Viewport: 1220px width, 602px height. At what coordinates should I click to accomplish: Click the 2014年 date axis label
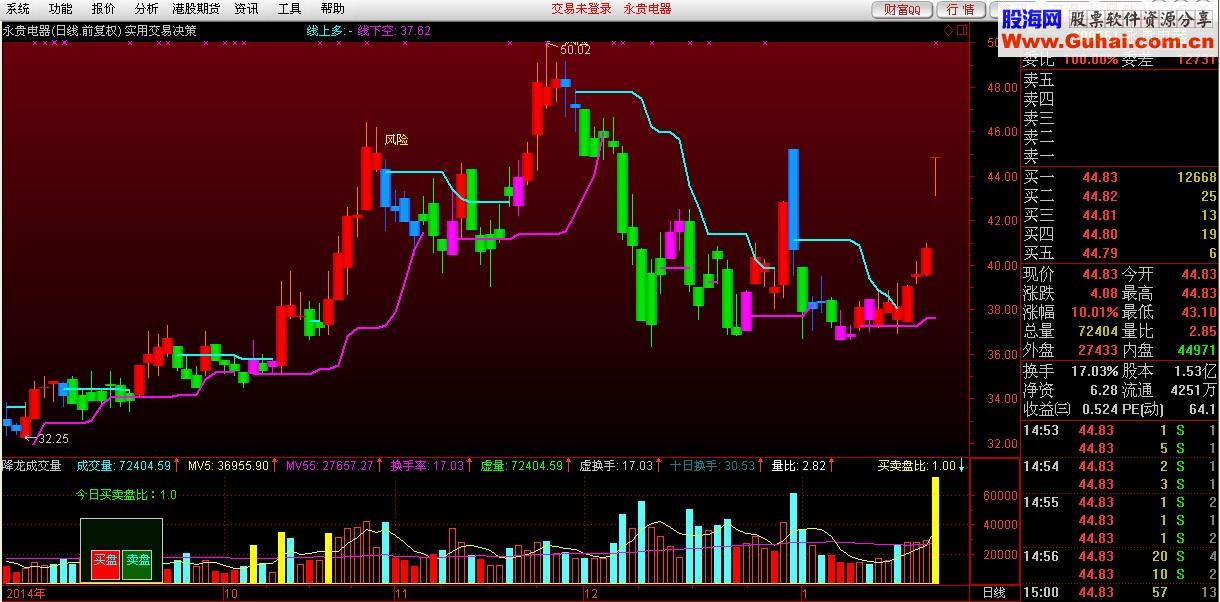pyautogui.click(x=25, y=593)
